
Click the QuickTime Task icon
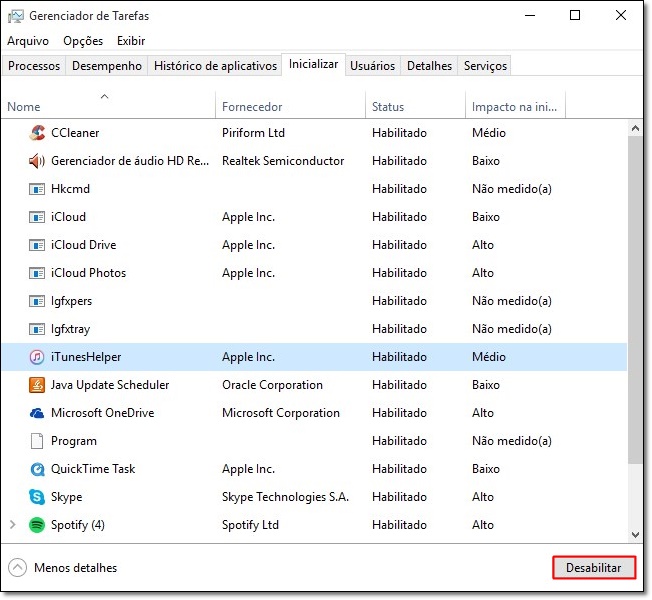37,469
